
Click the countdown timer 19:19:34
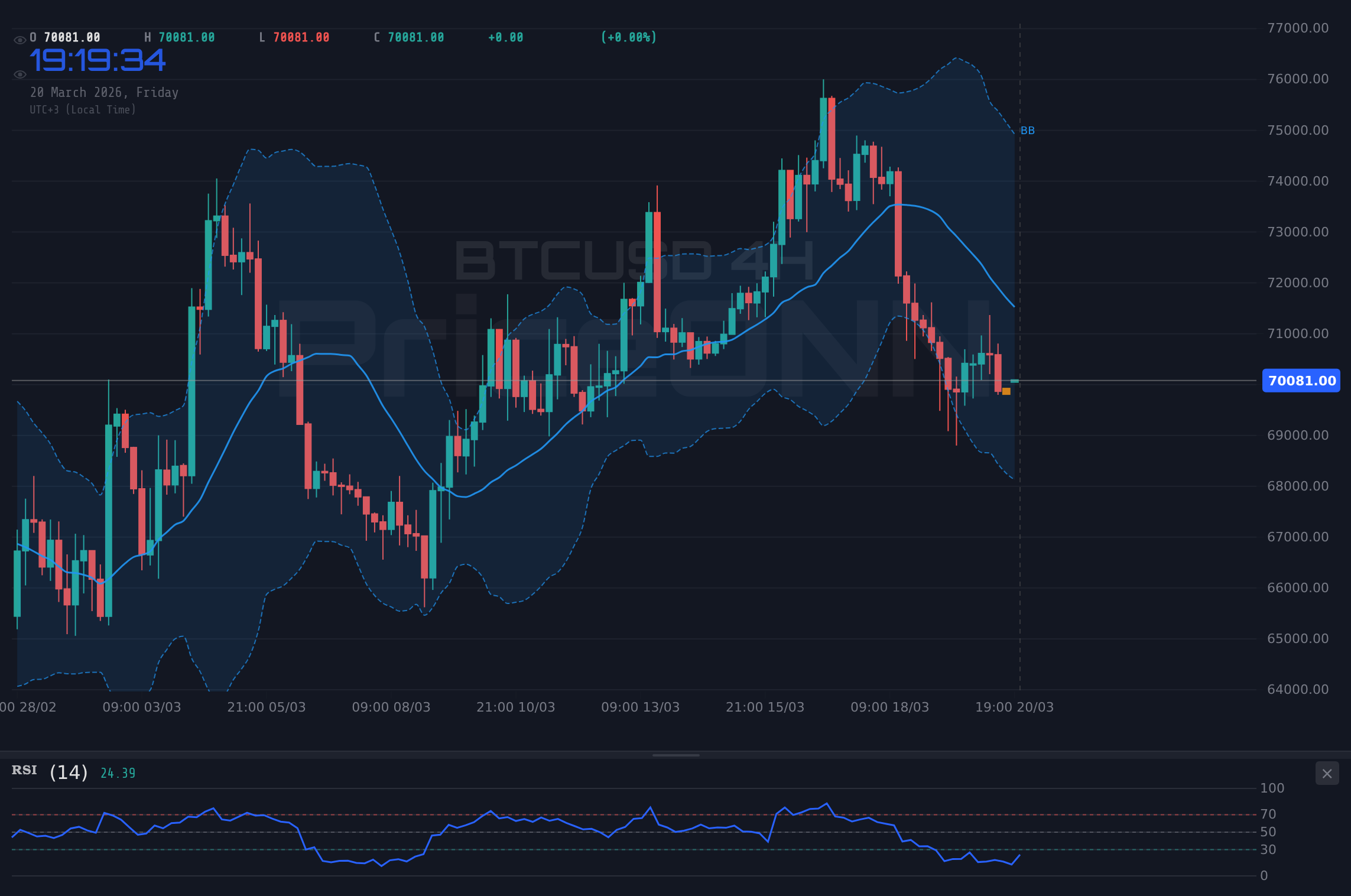pyautogui.click(x=98, y=60)
